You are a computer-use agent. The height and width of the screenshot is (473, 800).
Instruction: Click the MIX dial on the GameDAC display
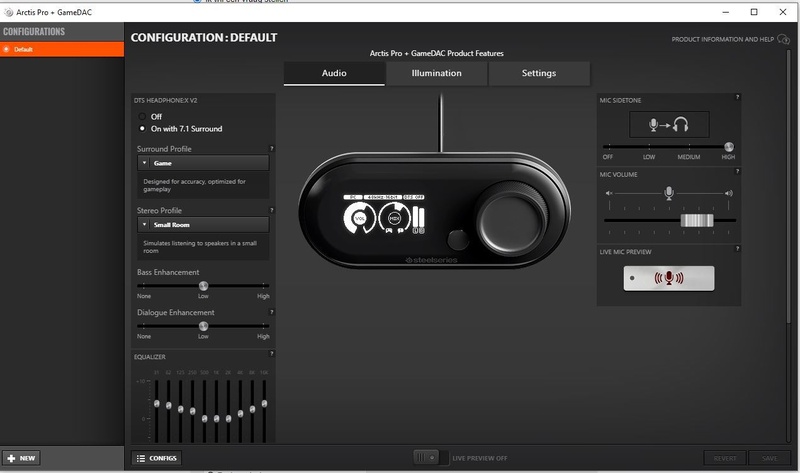(394, 218)
